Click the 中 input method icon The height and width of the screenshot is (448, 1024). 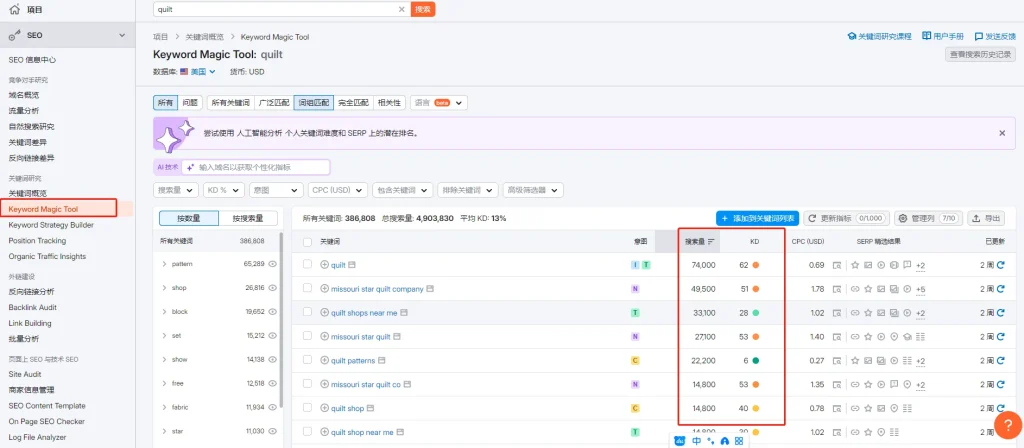pyautogui.click(x=696, y=441)
